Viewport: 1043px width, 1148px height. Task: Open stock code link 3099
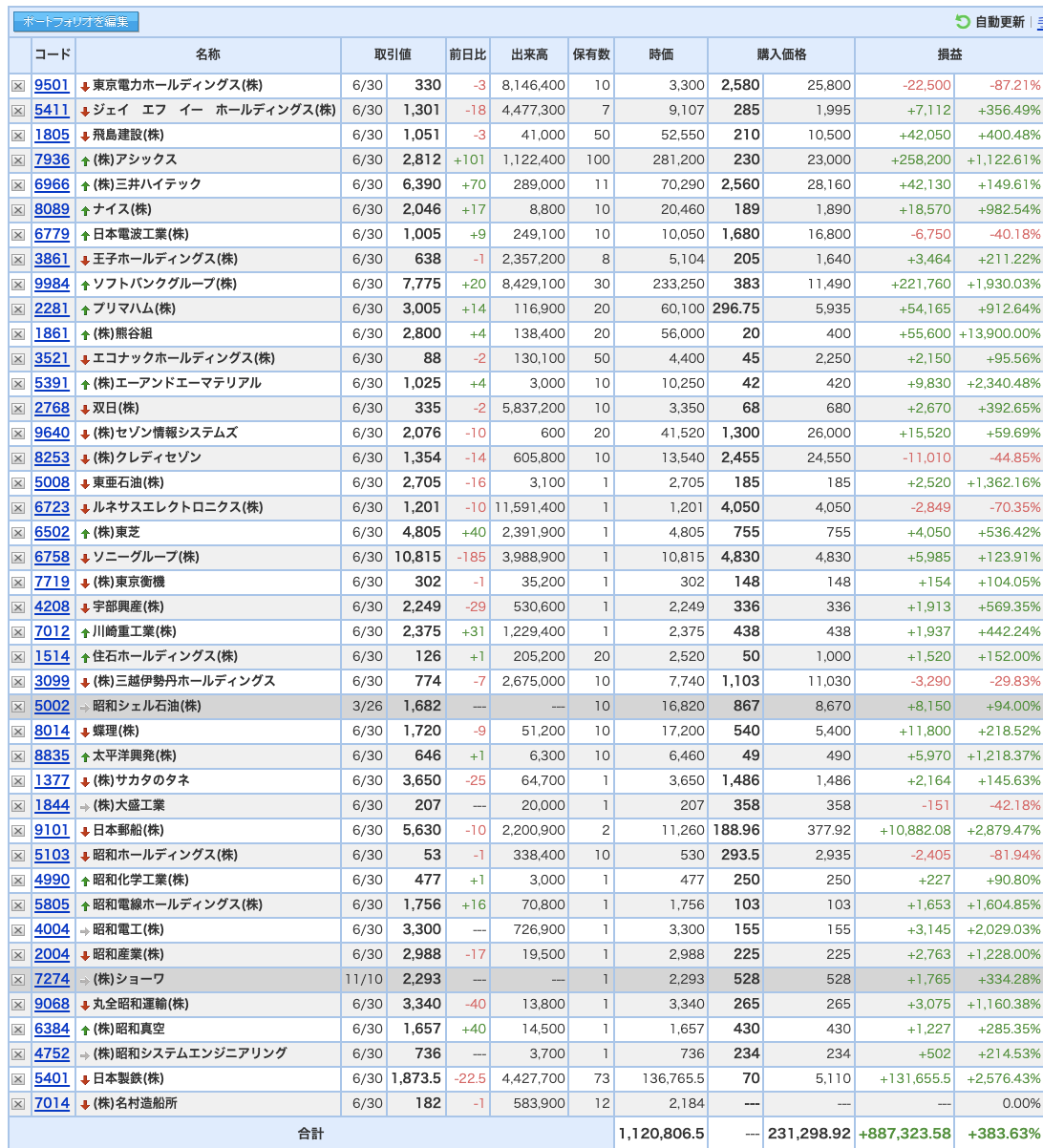(x=53, y=681)
